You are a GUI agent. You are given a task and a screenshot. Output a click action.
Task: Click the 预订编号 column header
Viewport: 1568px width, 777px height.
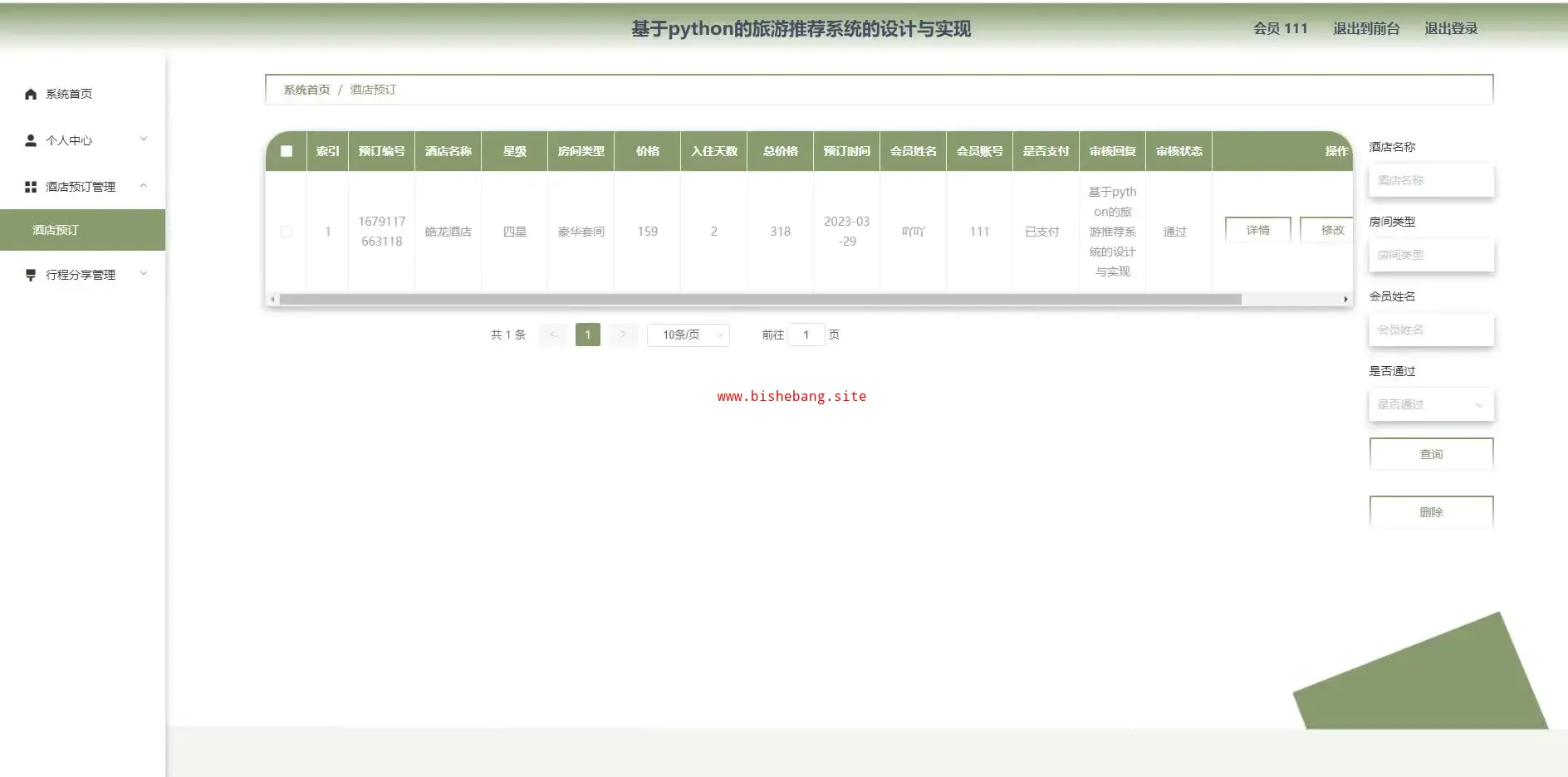pos(381,151)
